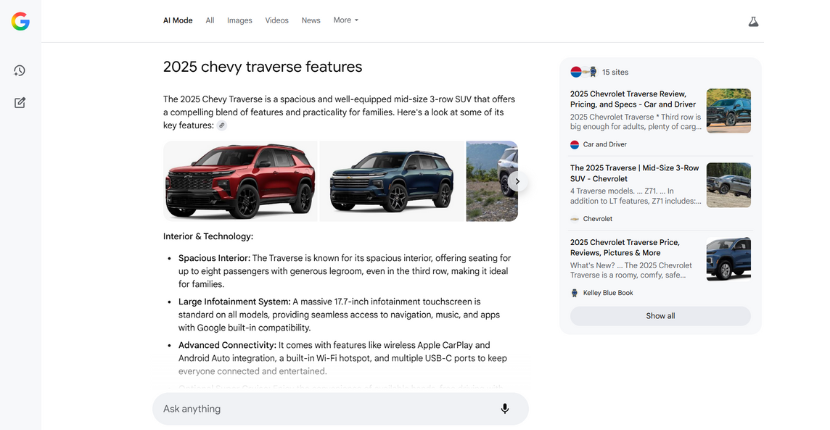This screenshot has width=830, height=430.
Task: Click the link chip after key features
Action: [222, 126]
